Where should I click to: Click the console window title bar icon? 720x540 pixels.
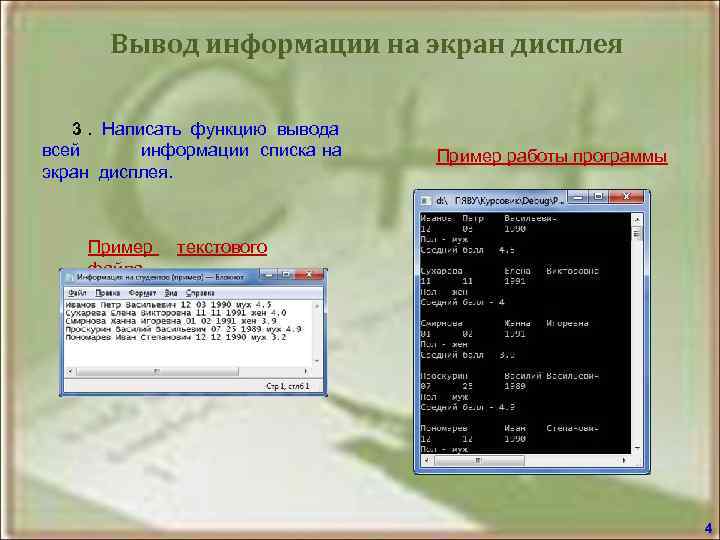426,201
